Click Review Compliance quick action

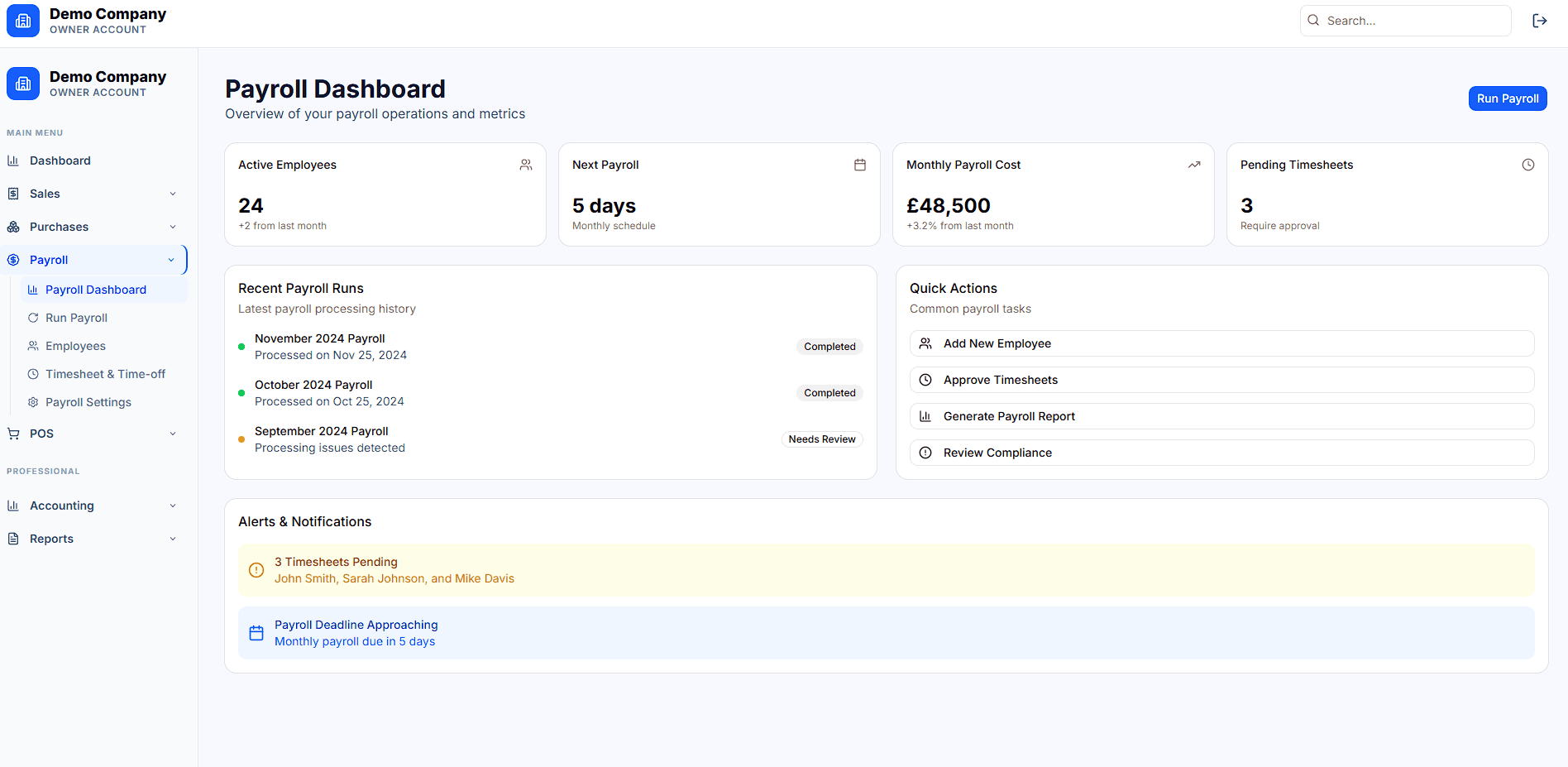(x=1221, y=453)
